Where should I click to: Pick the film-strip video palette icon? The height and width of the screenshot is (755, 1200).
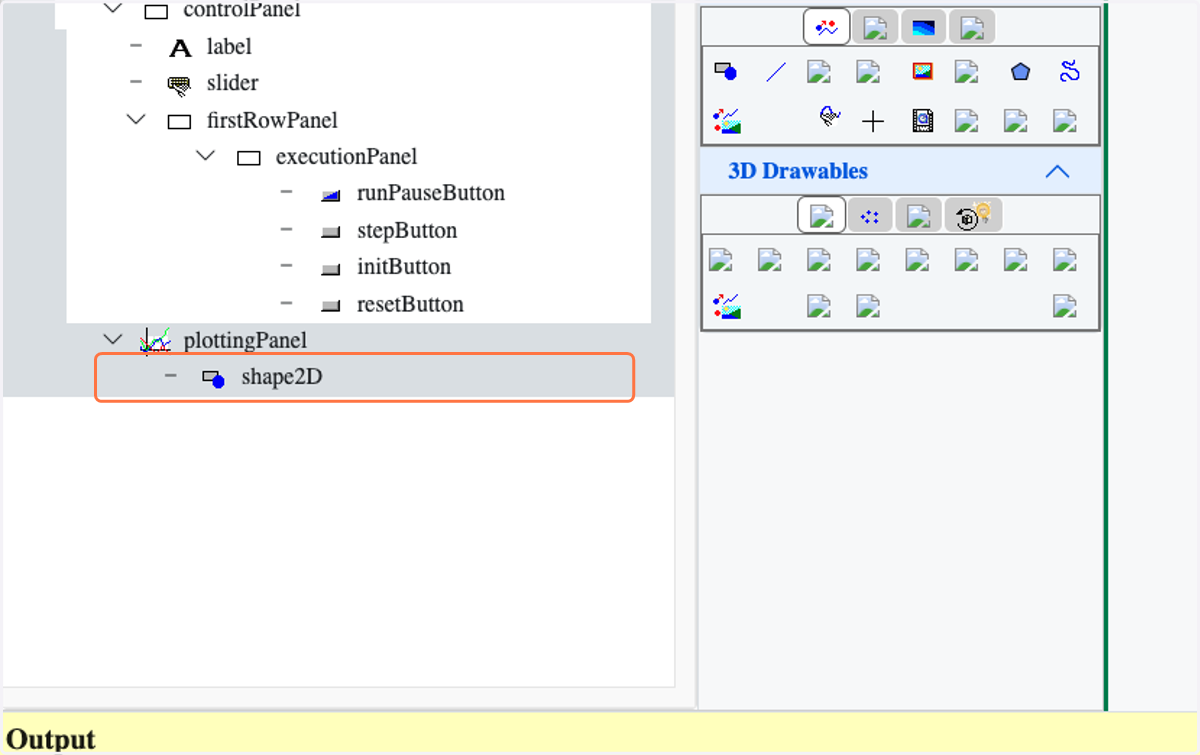coord(922,122)
